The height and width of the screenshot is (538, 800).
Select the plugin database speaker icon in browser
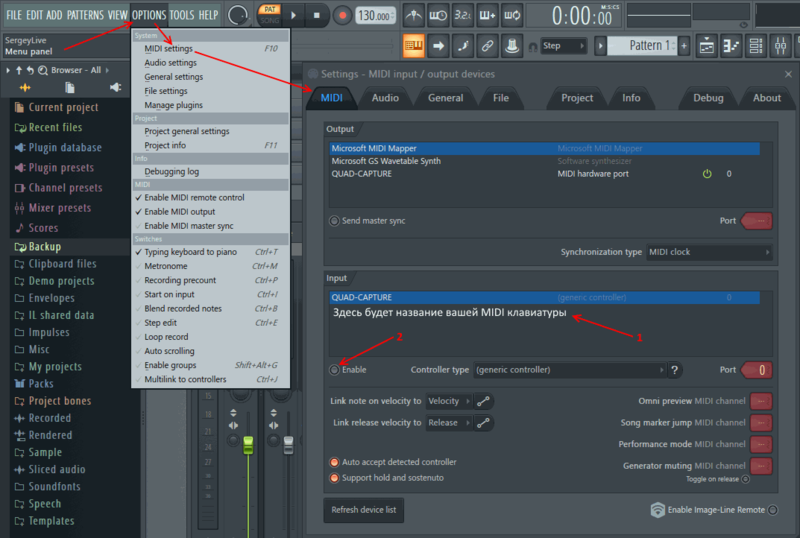click(x=117, y=88)
